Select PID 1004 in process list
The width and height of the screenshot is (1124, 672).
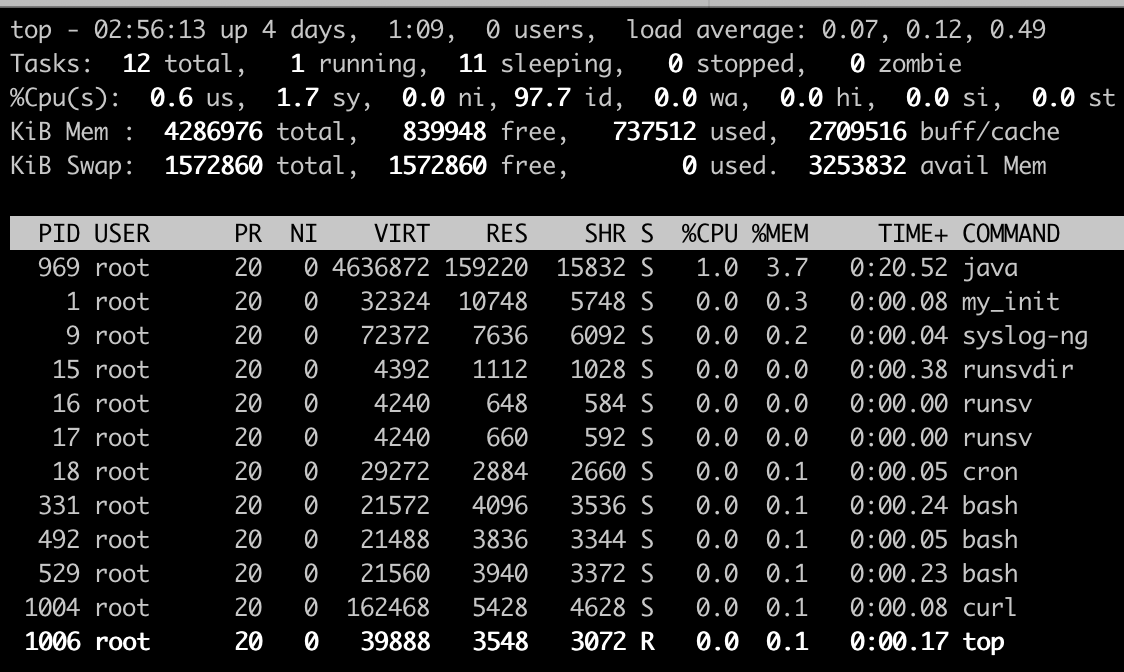52,608
